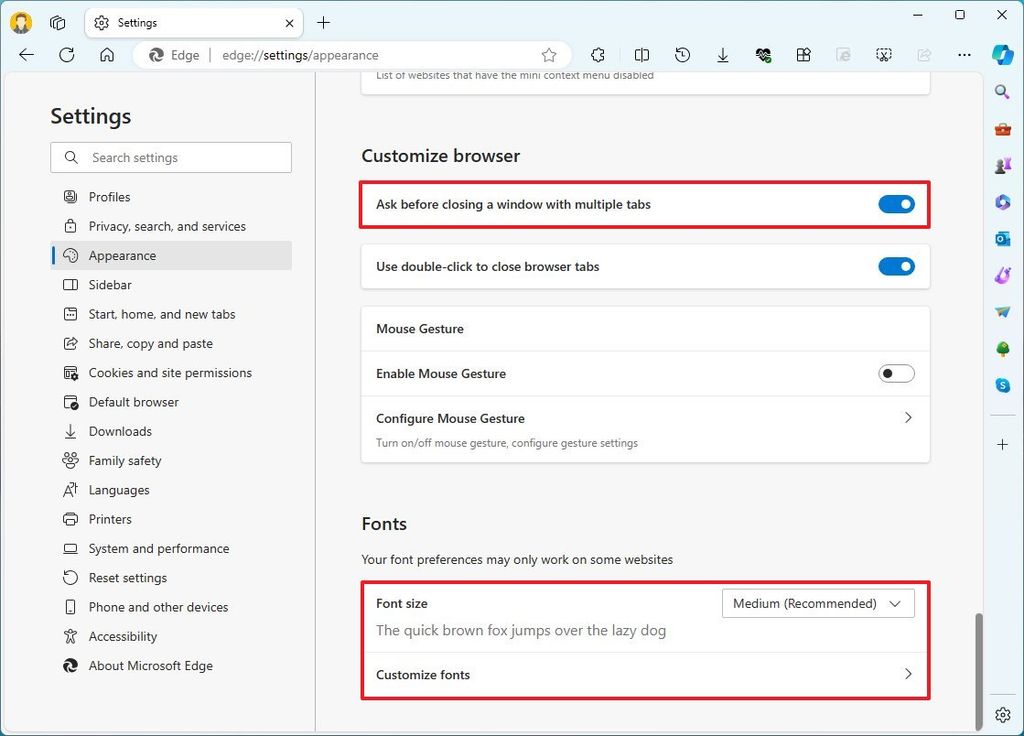Open Browser essentials from the toolbar
The image size is (1024, 736).
pos(764,55)
